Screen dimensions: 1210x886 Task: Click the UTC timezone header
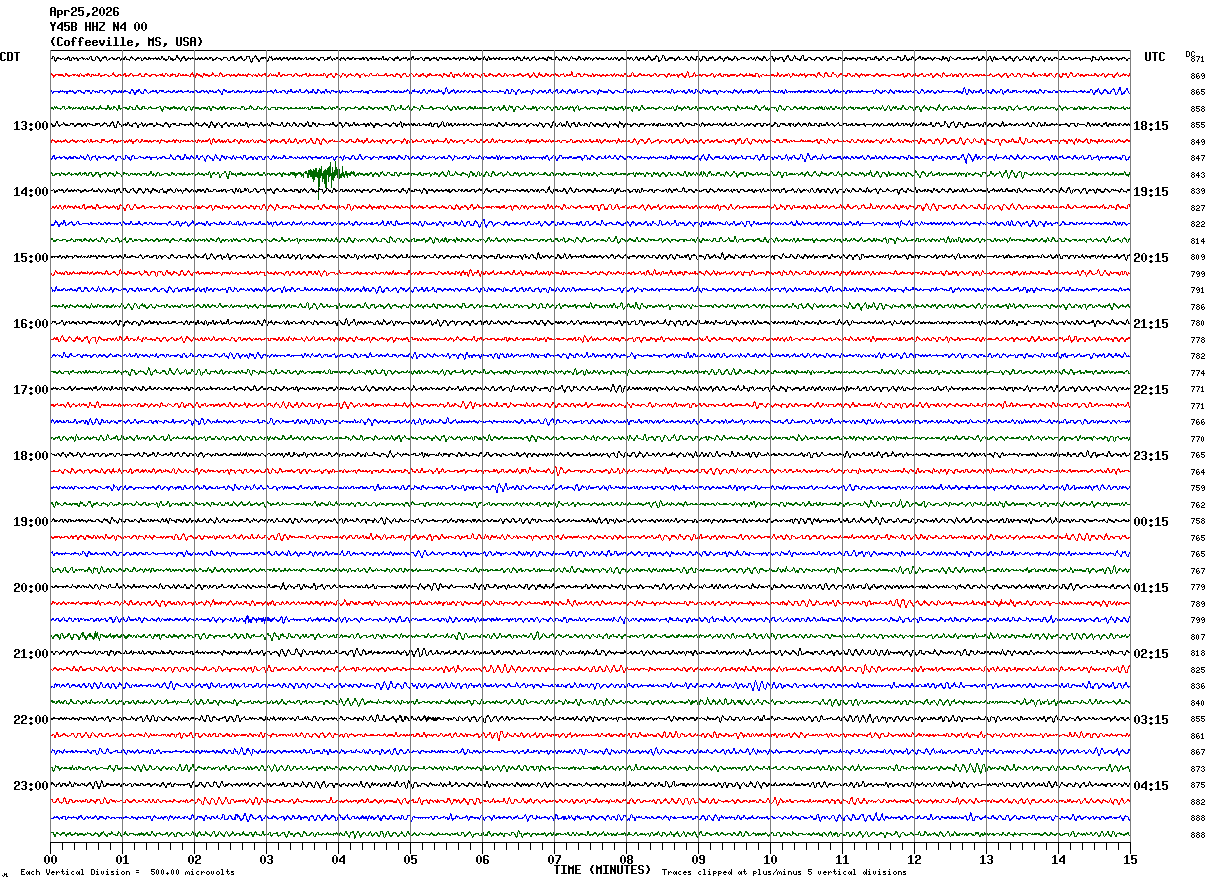(x=1155, y=57)
